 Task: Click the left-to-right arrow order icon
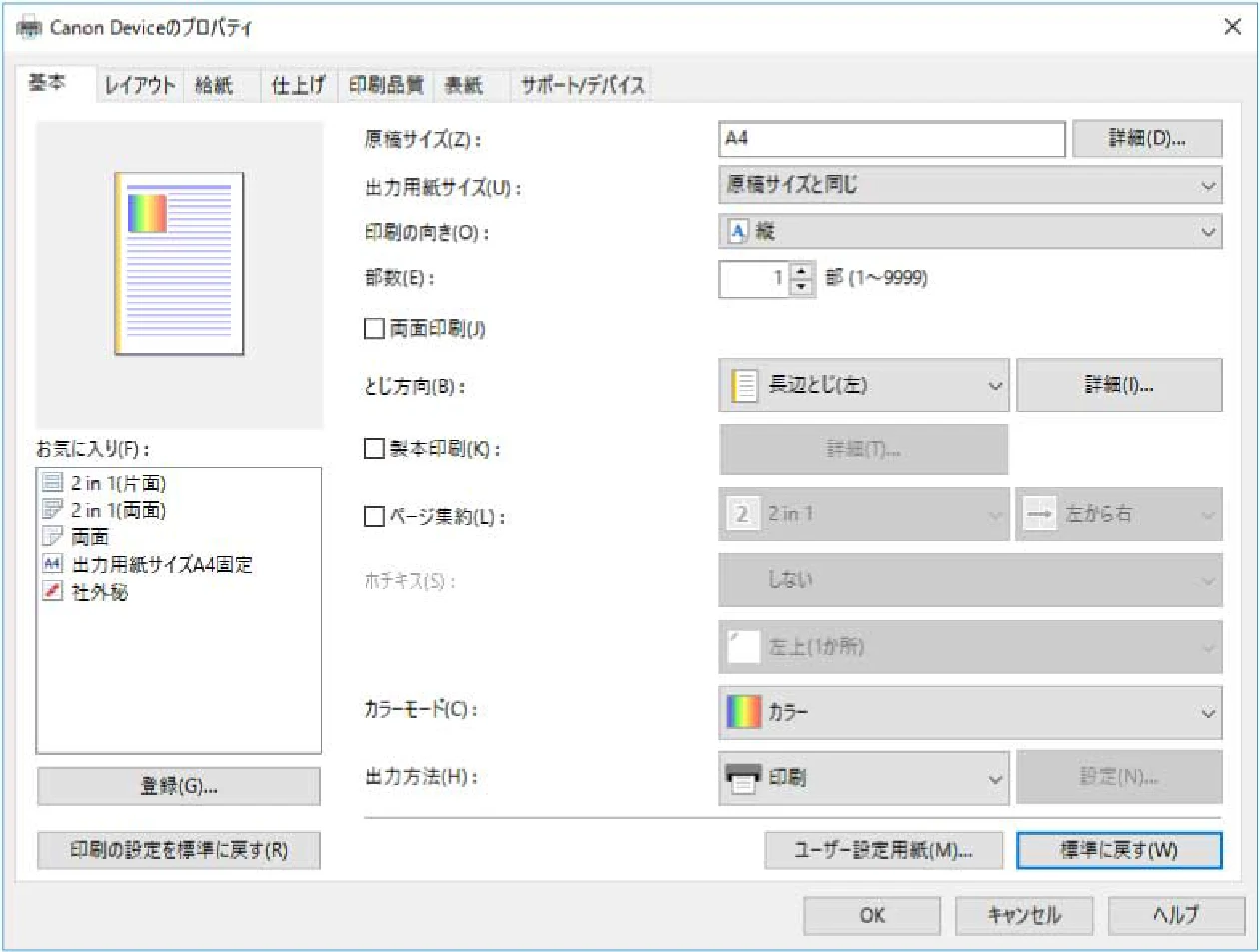(1039, 514)
